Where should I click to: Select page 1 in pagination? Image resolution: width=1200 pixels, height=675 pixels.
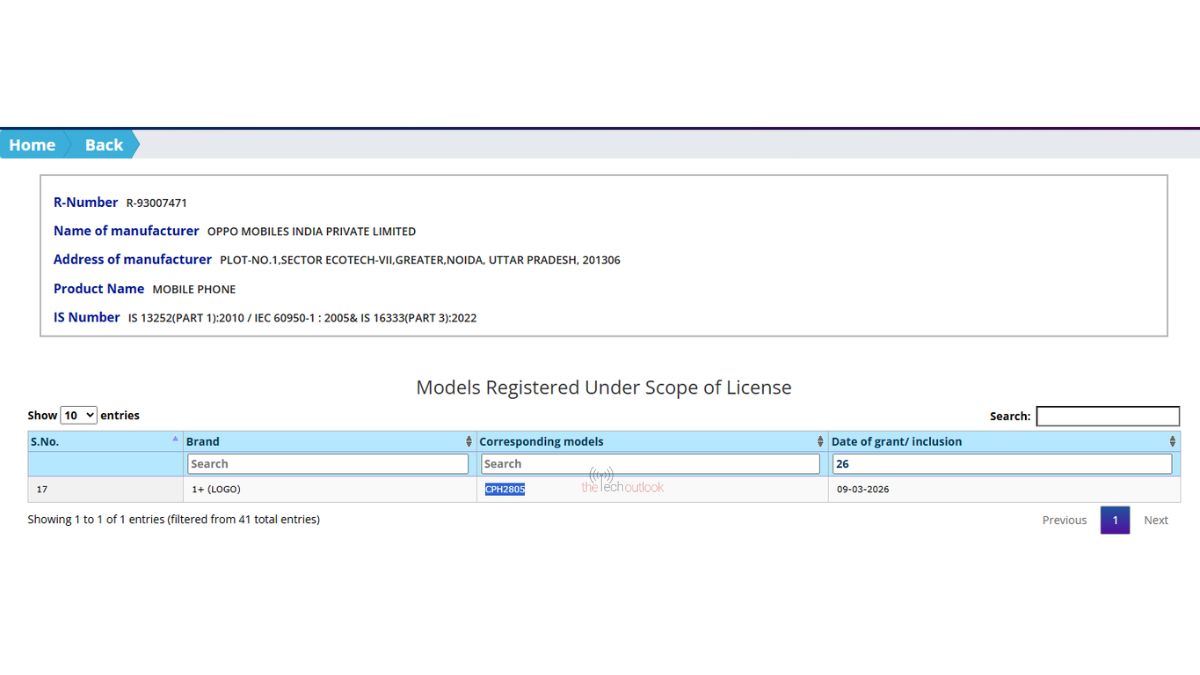pyautogui.click(x=1115, y=520)
